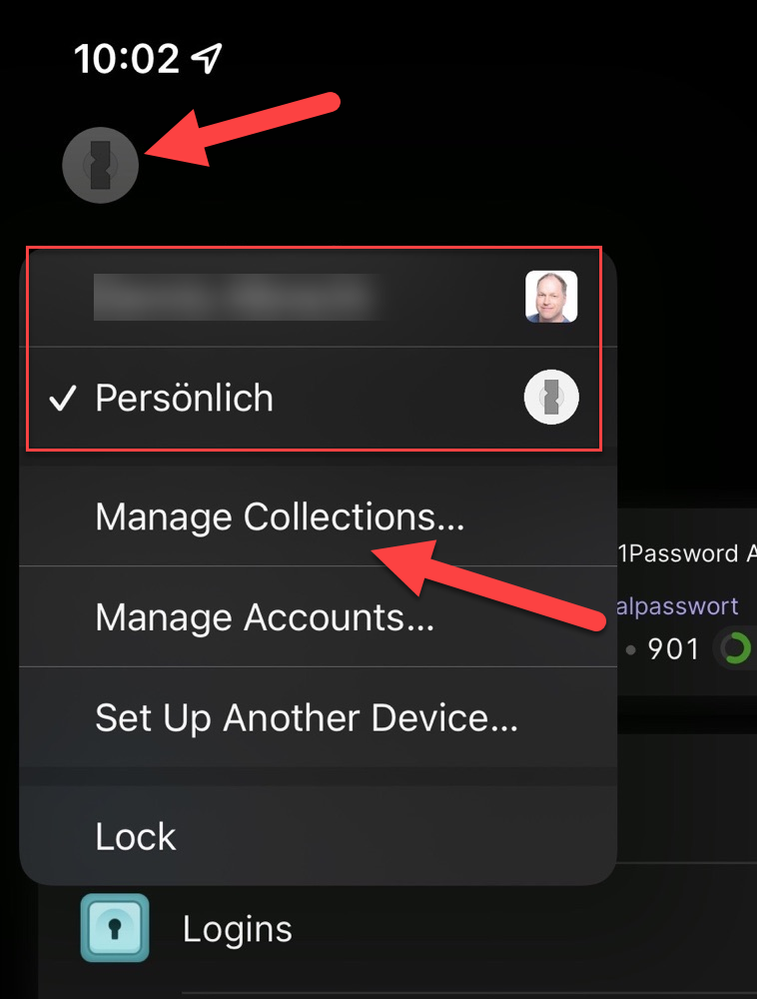Open the Logins category
757x999 pixels.
click(x=237, y=928)
